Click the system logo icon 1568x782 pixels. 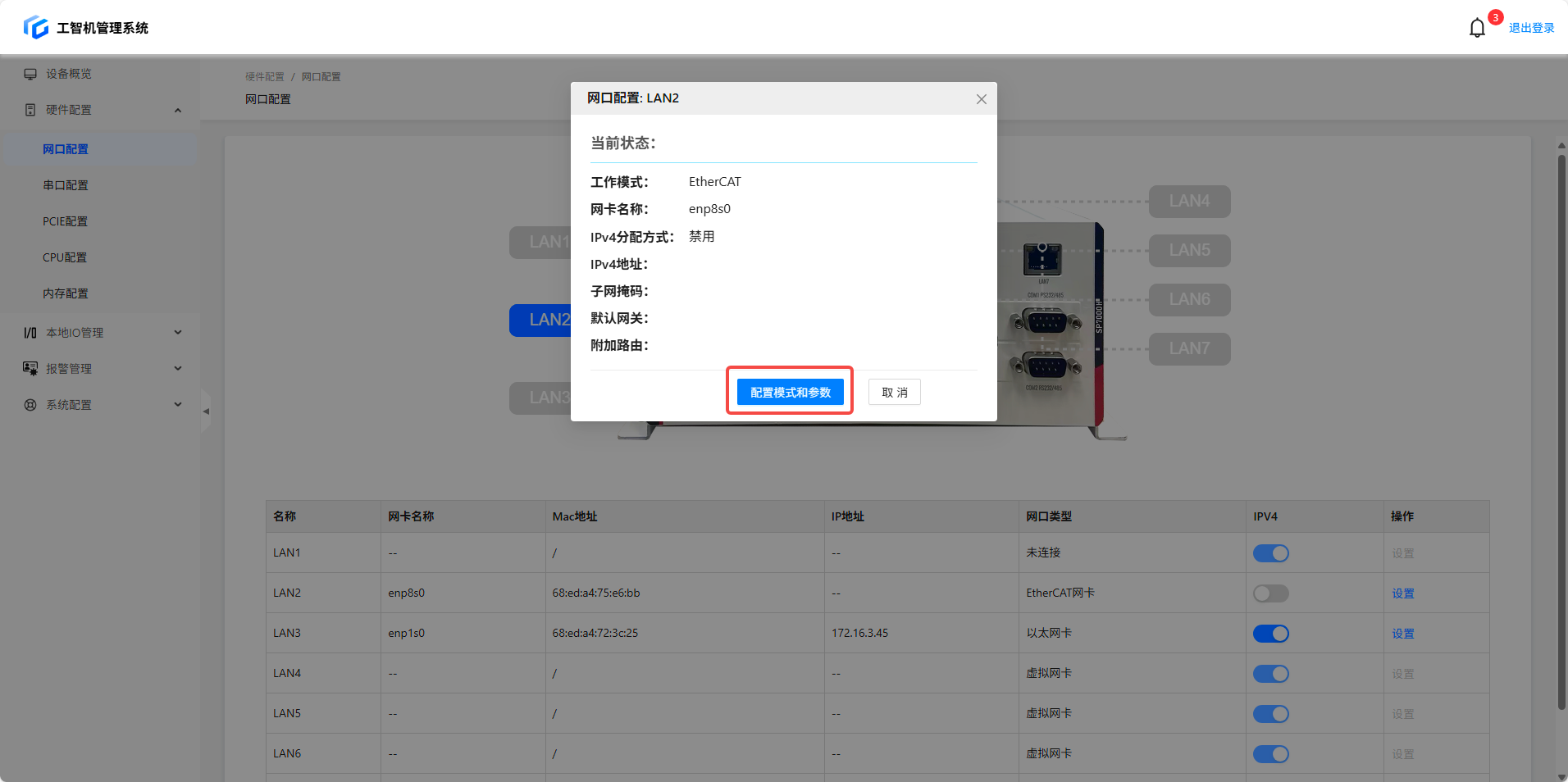click(35, 27)
